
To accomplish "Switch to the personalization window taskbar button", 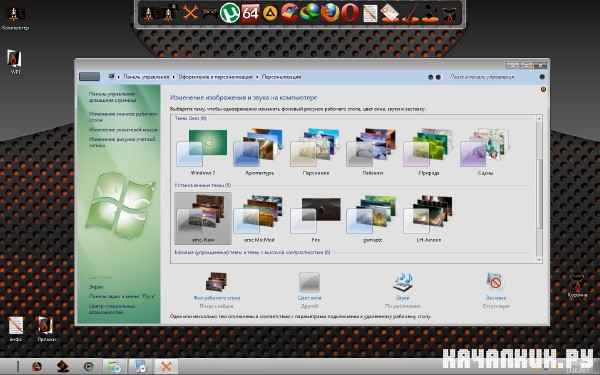I will click(x=140, y=366).
